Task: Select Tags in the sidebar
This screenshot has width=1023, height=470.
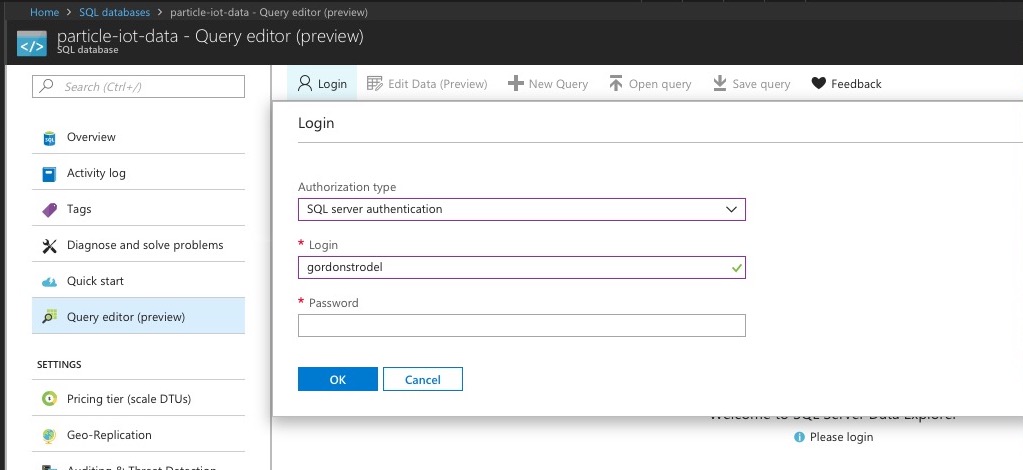Action: pos(138,209)
